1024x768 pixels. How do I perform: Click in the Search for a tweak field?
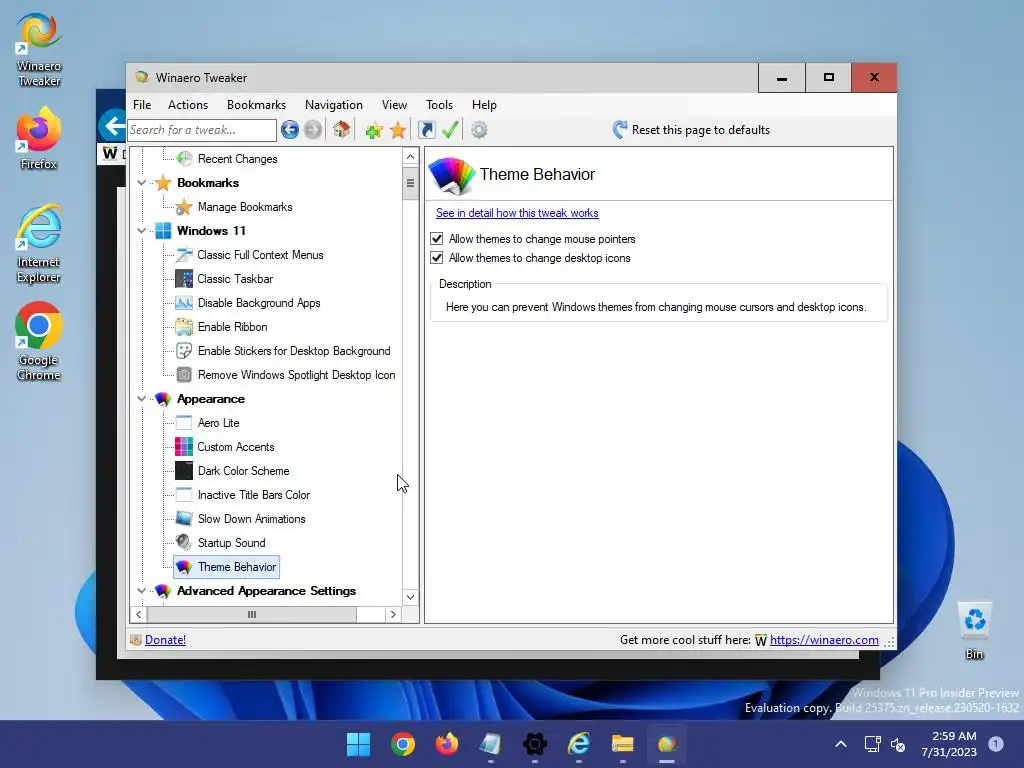[202, 130]
